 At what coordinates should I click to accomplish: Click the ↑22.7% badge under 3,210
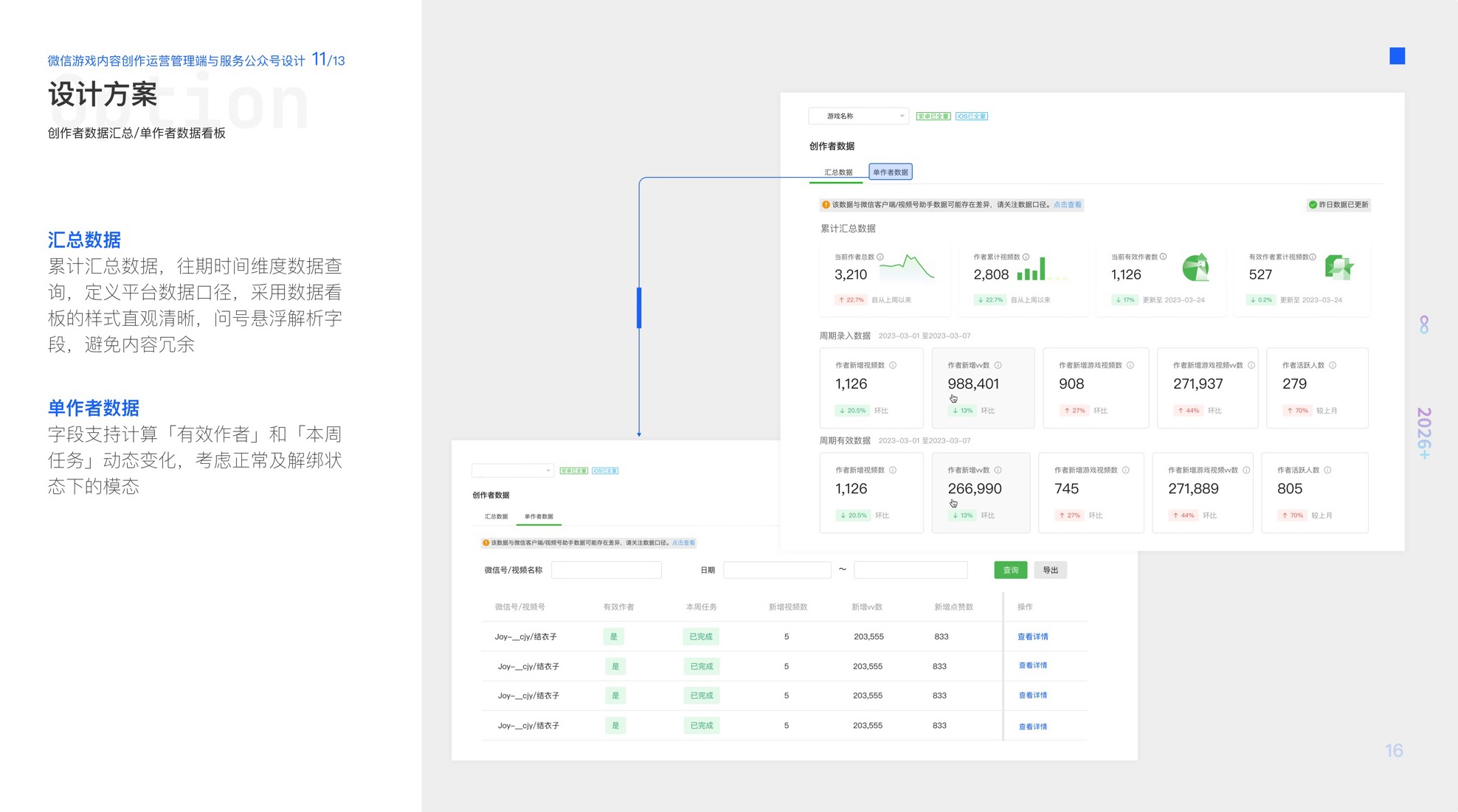pyautogui.click(x=851, y=300)
